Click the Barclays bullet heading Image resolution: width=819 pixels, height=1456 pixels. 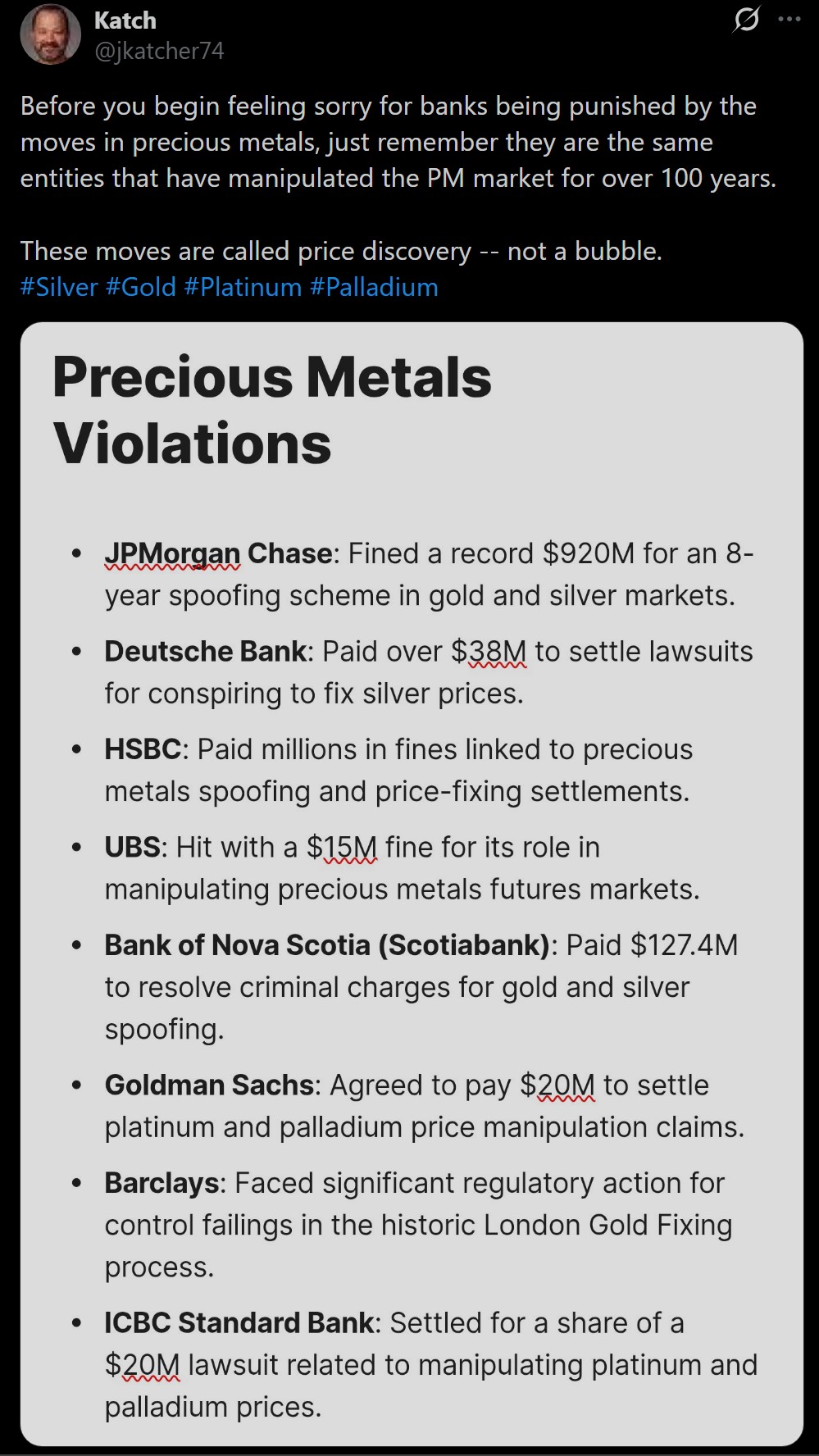point(162,1183)
